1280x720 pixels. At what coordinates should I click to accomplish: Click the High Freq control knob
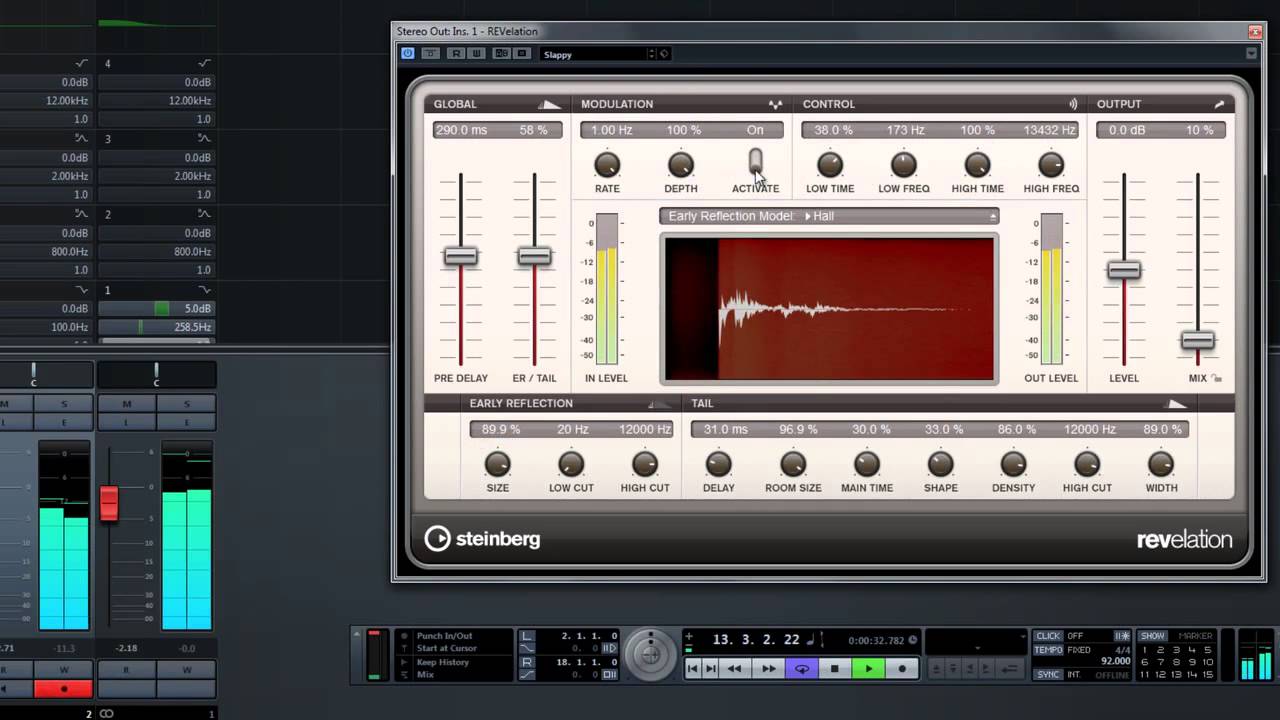tap(1051, 165)
